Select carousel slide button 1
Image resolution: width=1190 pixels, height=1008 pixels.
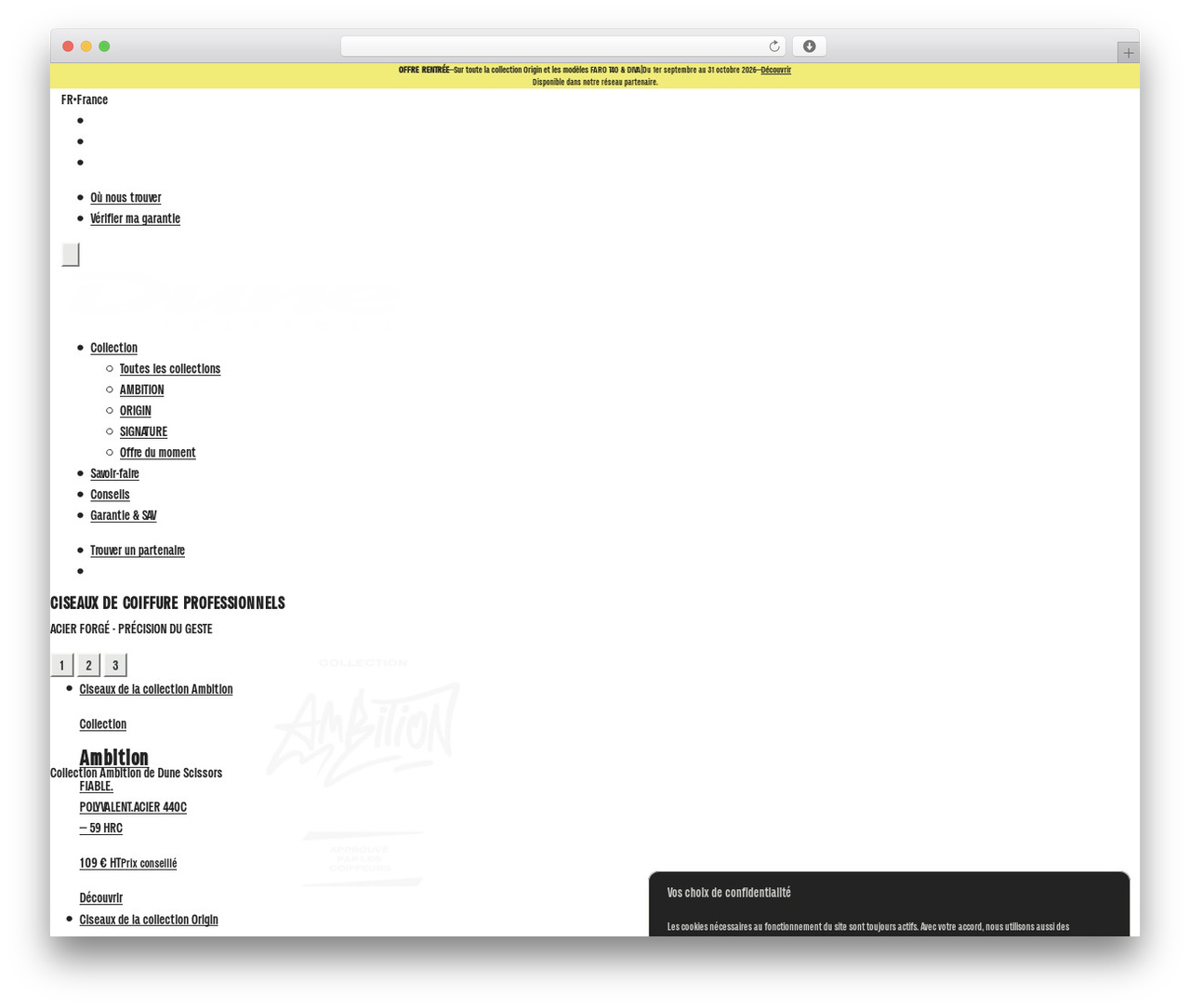(x=61, y=665)
